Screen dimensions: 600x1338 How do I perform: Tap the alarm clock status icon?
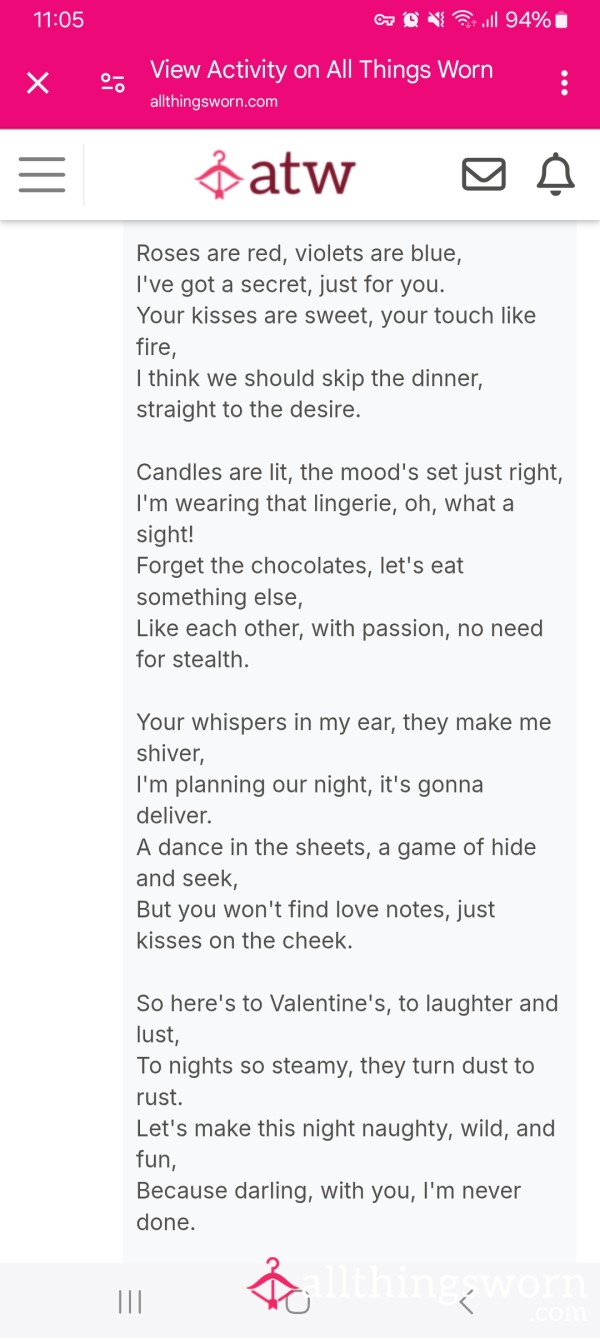click(x=411, y=20)
